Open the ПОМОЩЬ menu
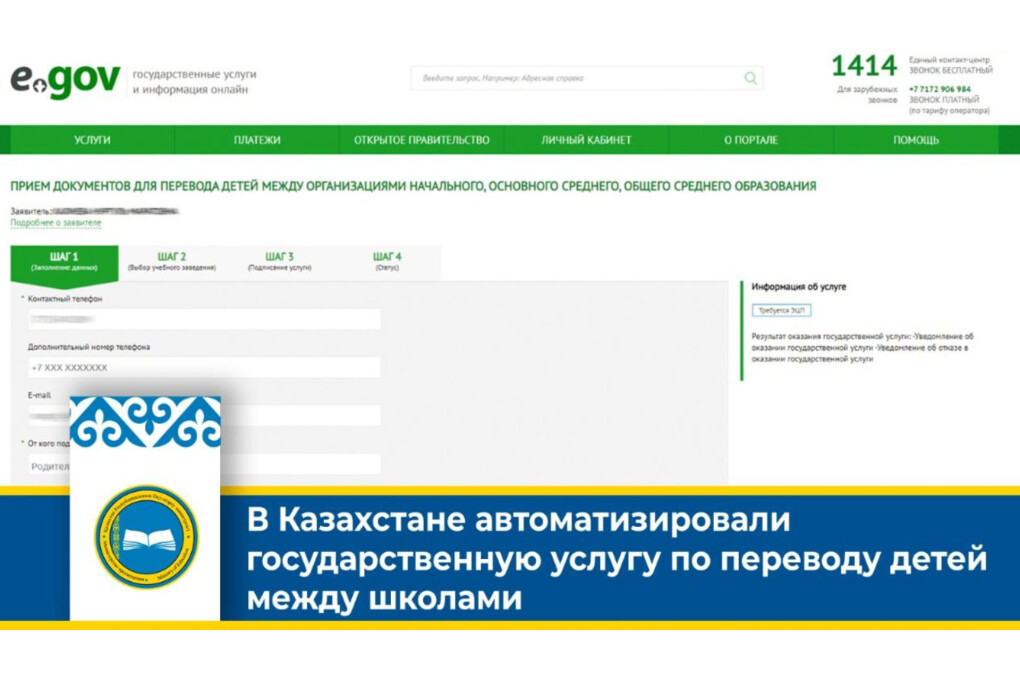The width and height of the screenshot is (1020, 680). tap(915, 140)
